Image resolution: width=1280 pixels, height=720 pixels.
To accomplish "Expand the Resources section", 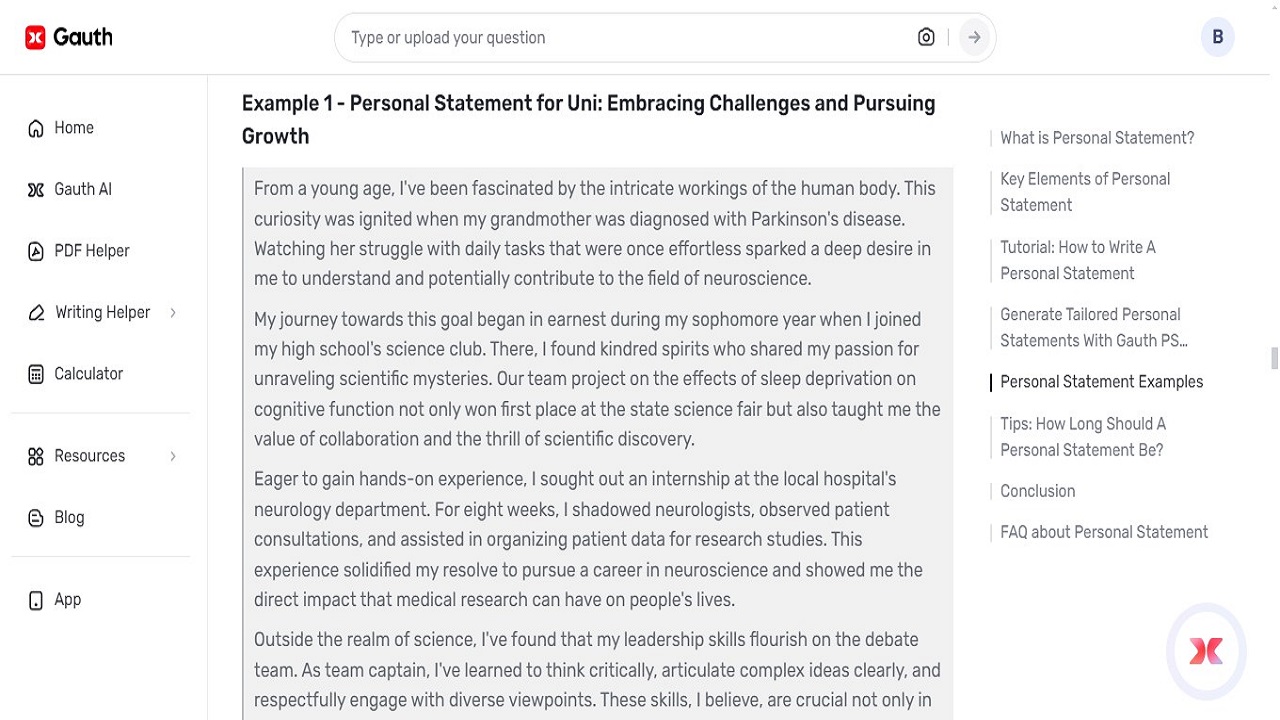I will tap(89, 455).
